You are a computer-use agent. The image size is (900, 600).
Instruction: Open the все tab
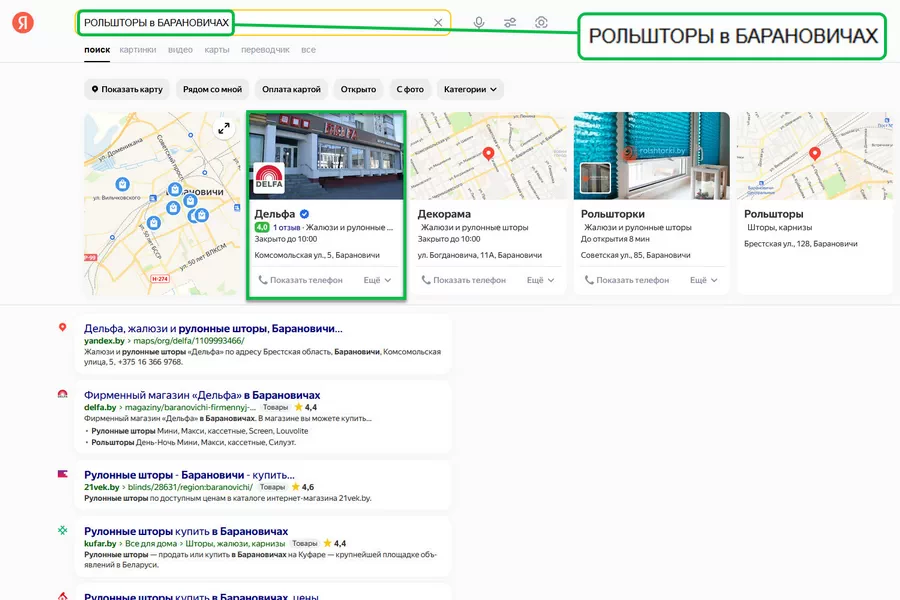pyautogui.click(x=308, y=50)
